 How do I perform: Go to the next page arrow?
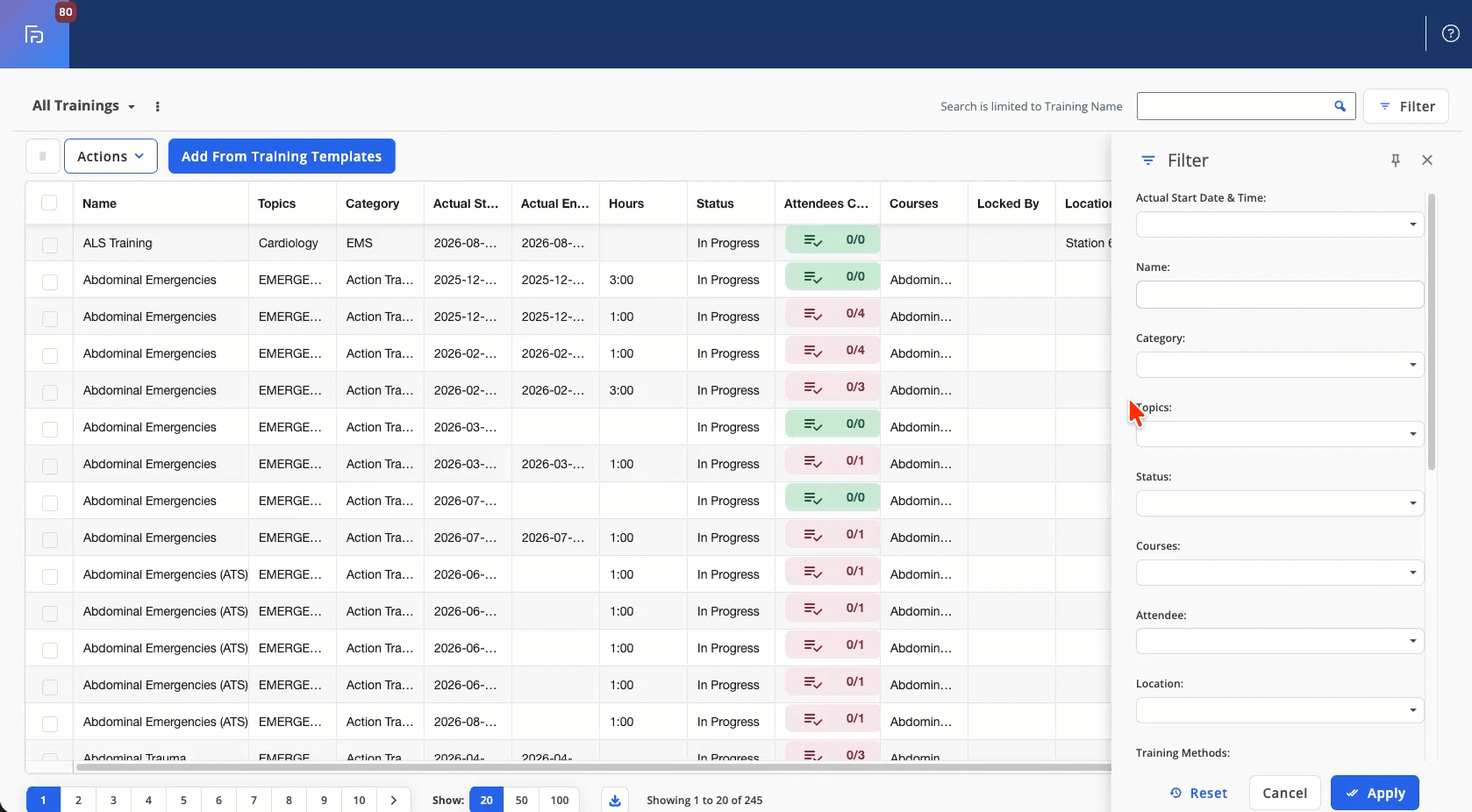[394, 800]
